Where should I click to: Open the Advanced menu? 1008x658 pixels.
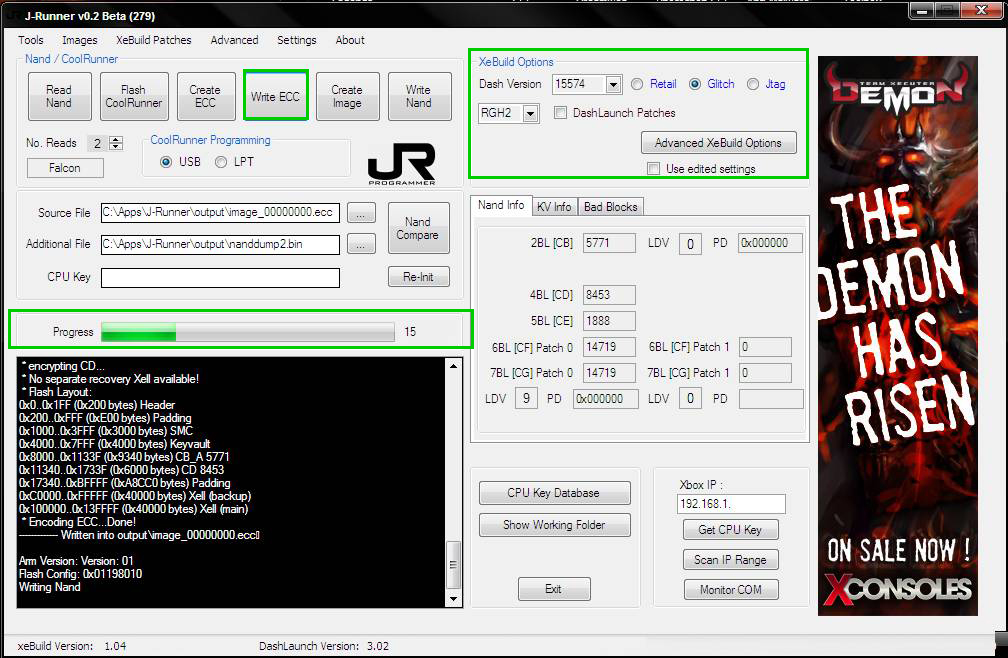pyautogui.click(x=235, y=40)
